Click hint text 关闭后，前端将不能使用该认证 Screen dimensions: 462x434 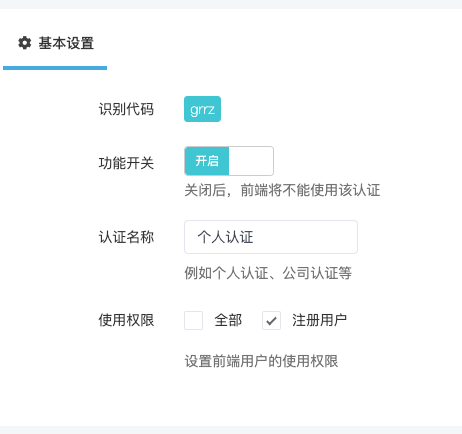coord(282,190)
